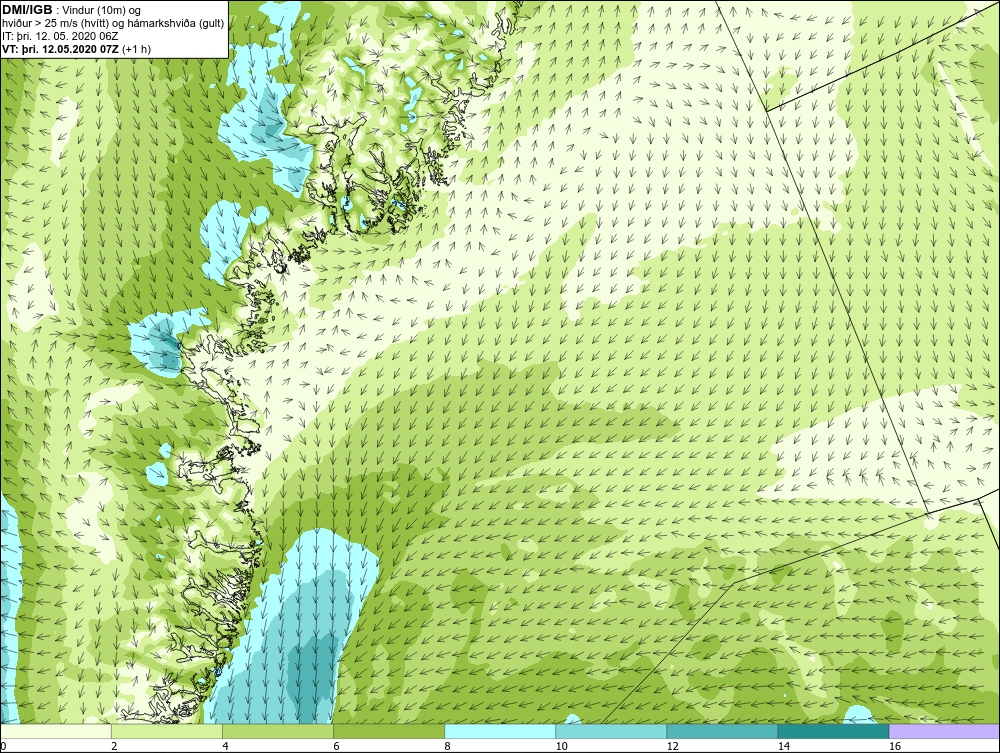
Task: Click the legend tick label 14
Action: (x=783, y=746)
